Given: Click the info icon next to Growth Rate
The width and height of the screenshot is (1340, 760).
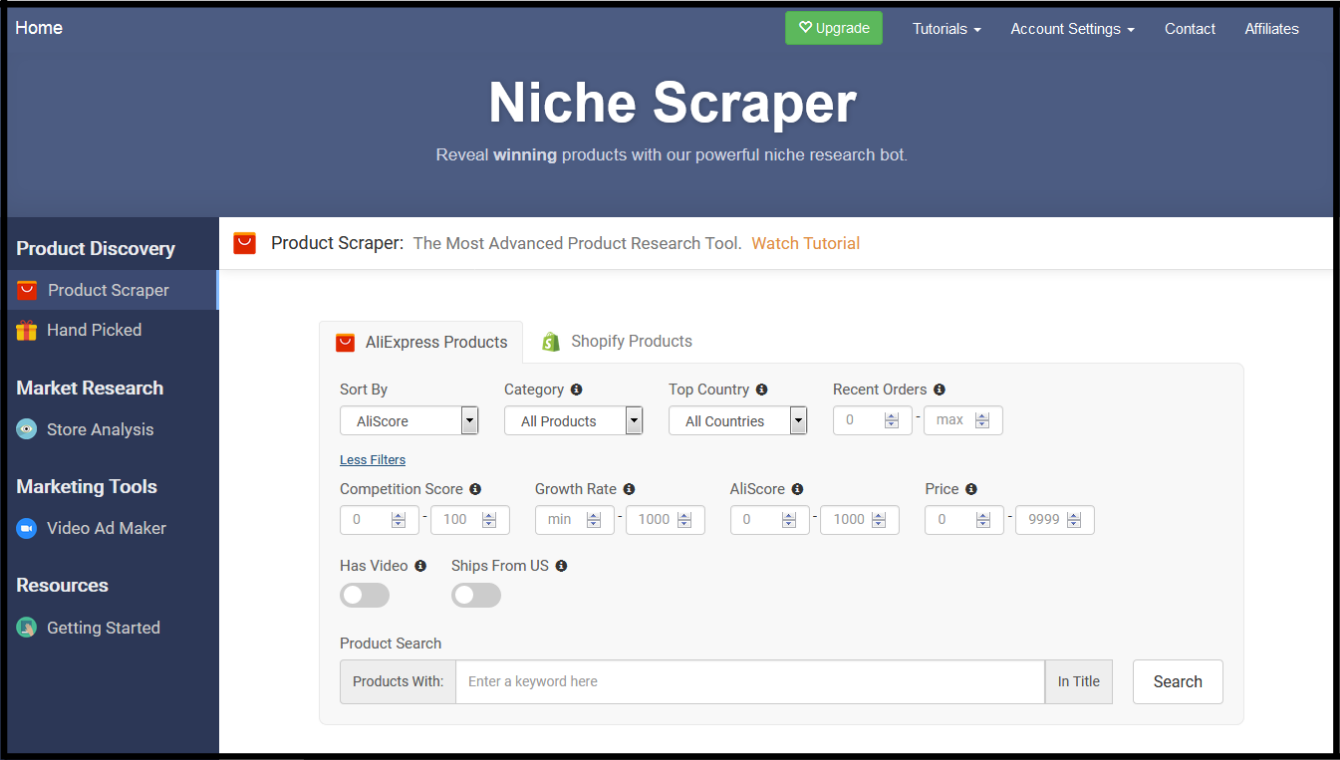Looking at the screenshot, I should point(629,489).
